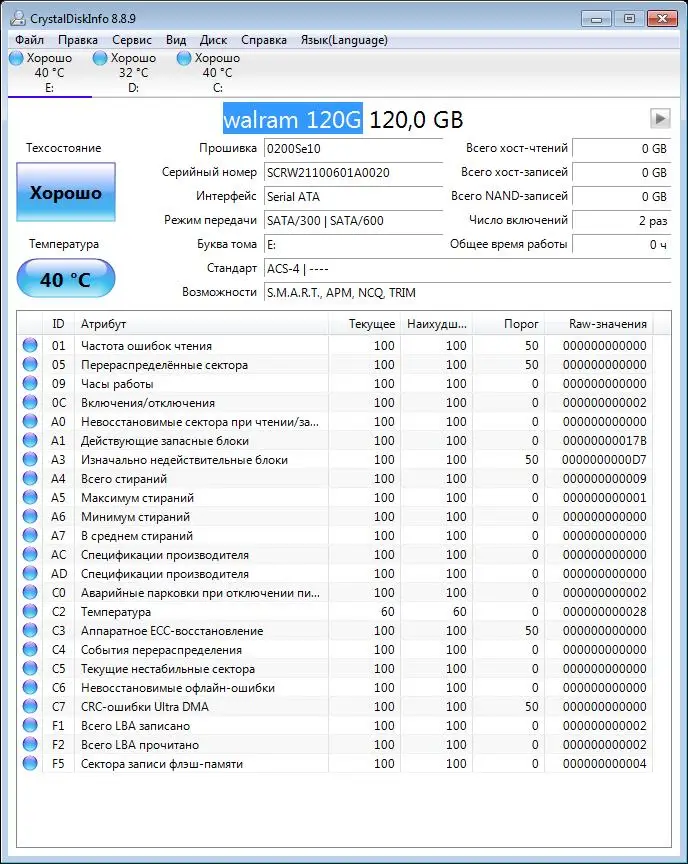Click the Прошивка field 0200Se10
The image size is (688, 864).
353,149
